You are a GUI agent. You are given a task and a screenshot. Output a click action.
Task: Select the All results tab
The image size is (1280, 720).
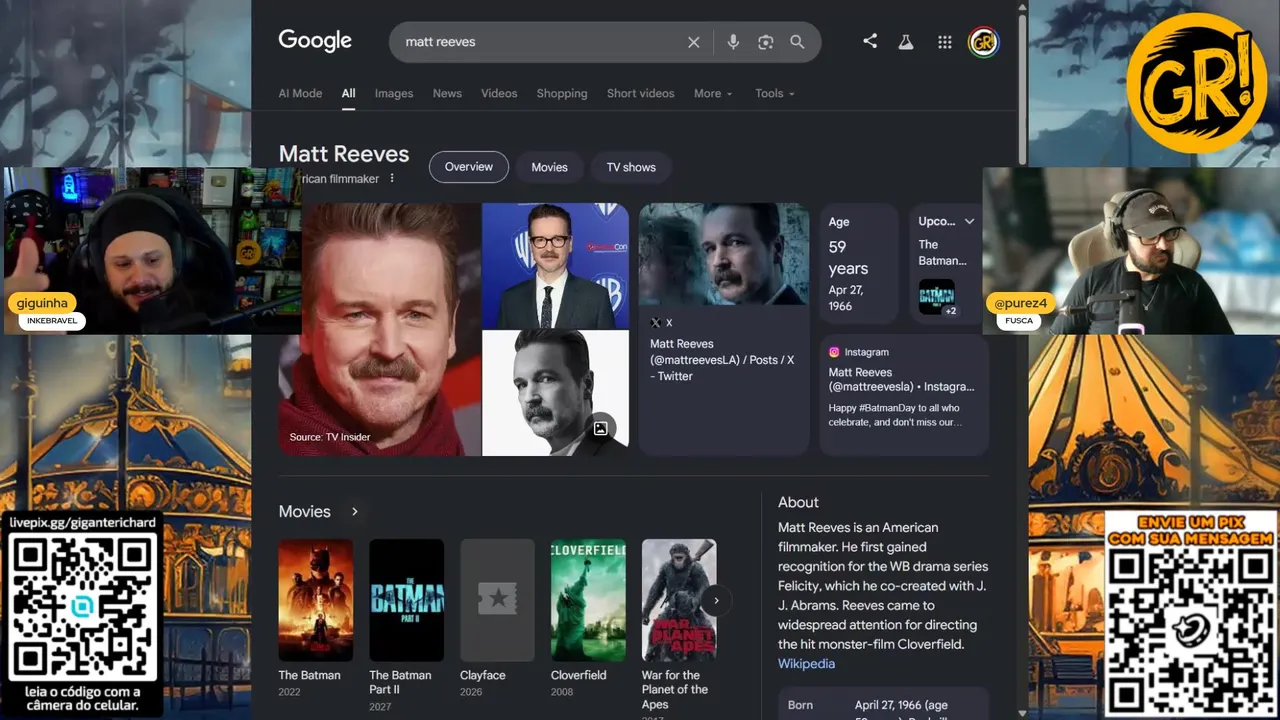coord(348,93)
